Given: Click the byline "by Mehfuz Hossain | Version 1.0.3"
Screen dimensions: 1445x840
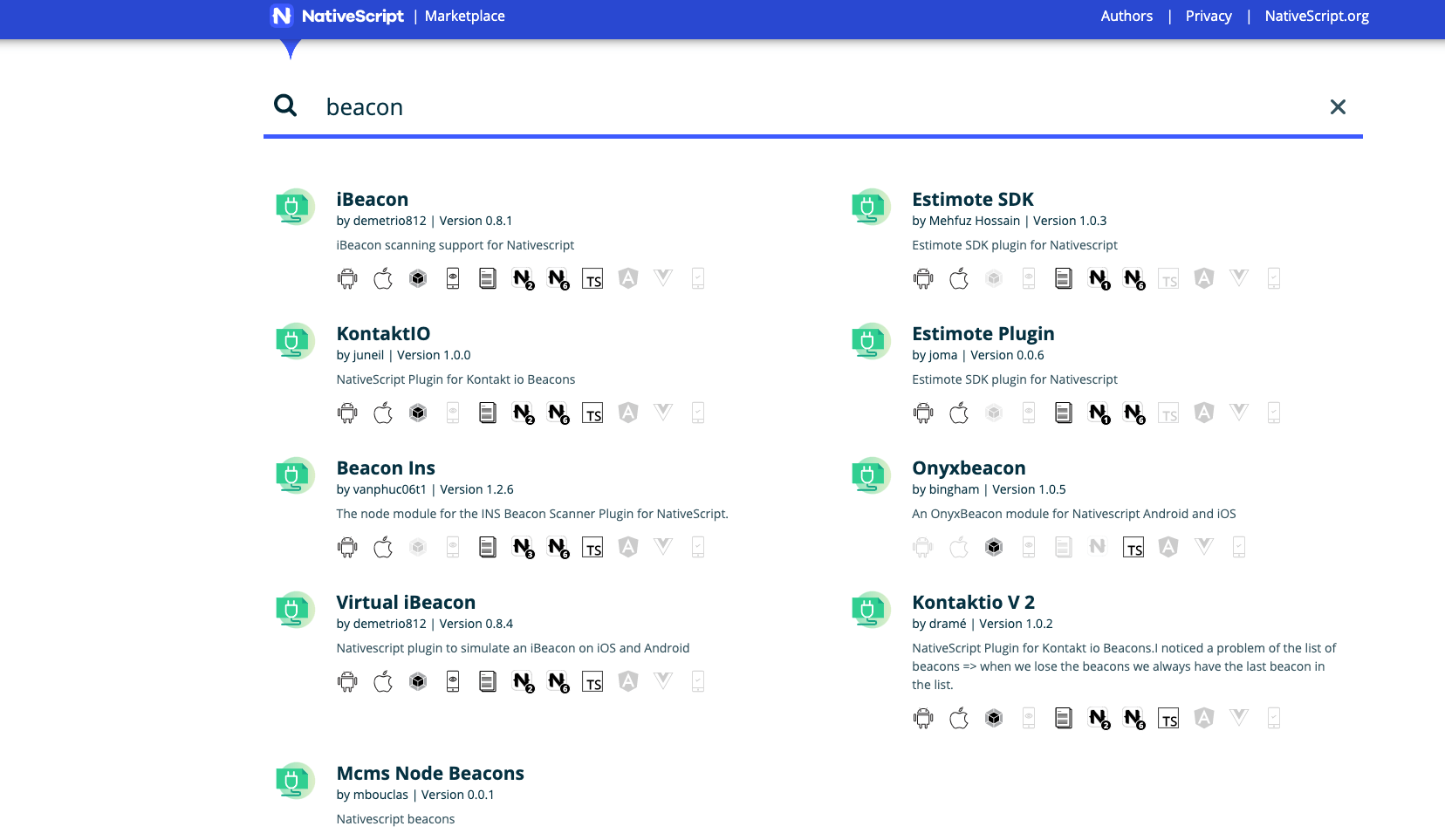Looking at the screenshot, I should click(1009, 221).
